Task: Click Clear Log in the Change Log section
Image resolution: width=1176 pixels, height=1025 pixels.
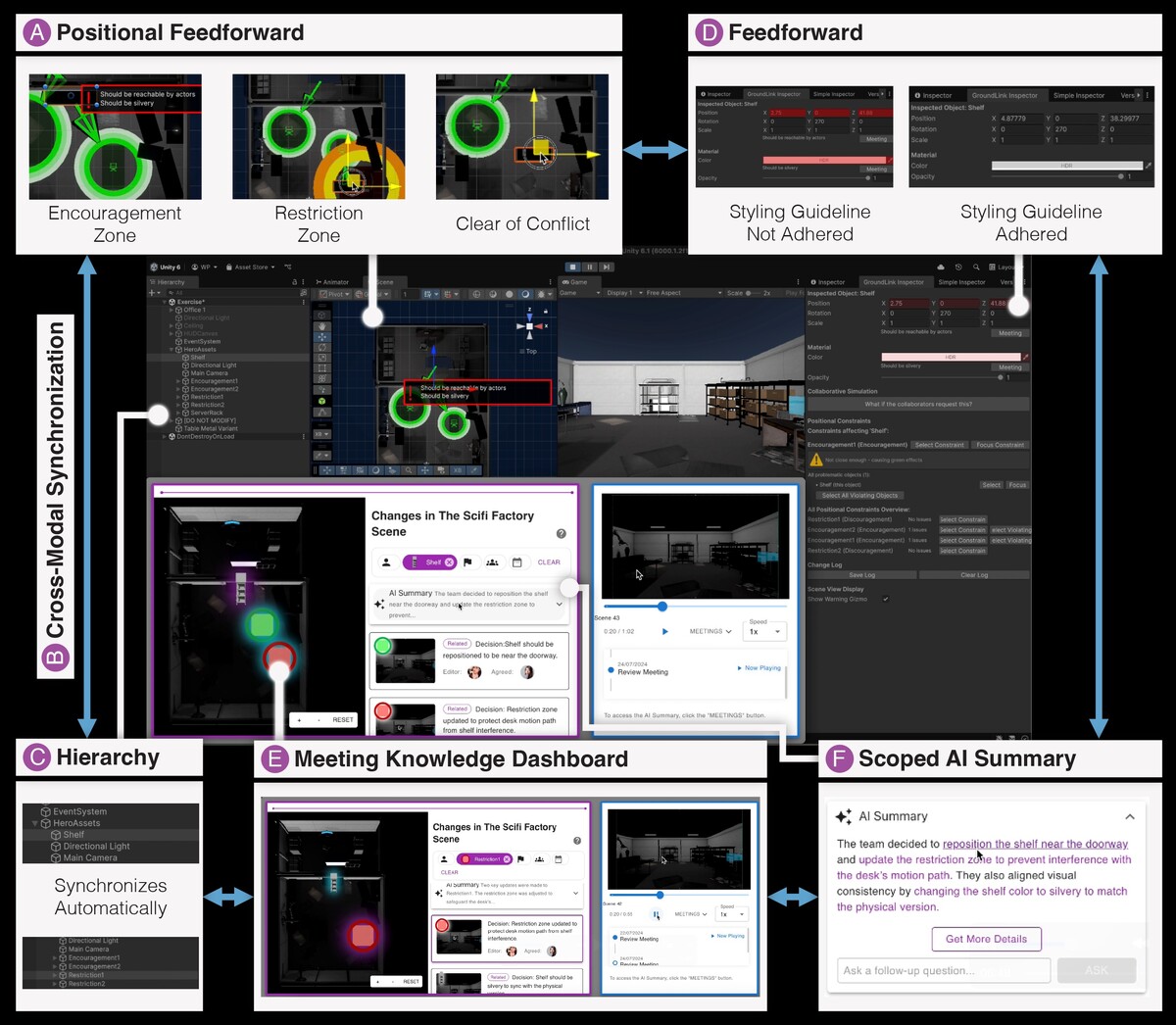Action: point(974,575)
